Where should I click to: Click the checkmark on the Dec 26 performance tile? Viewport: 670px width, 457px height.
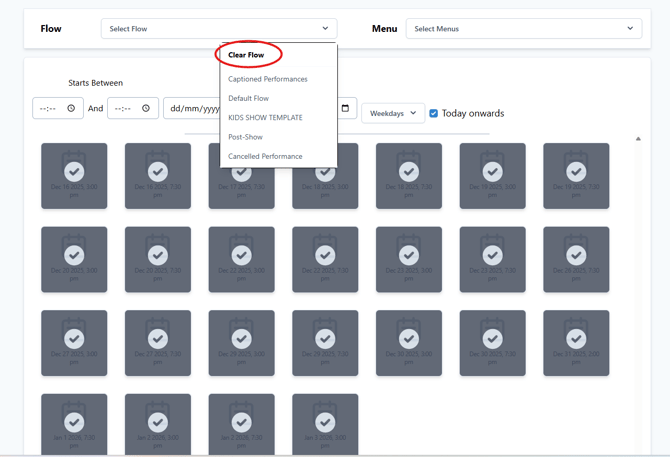[x=576, y=255]
